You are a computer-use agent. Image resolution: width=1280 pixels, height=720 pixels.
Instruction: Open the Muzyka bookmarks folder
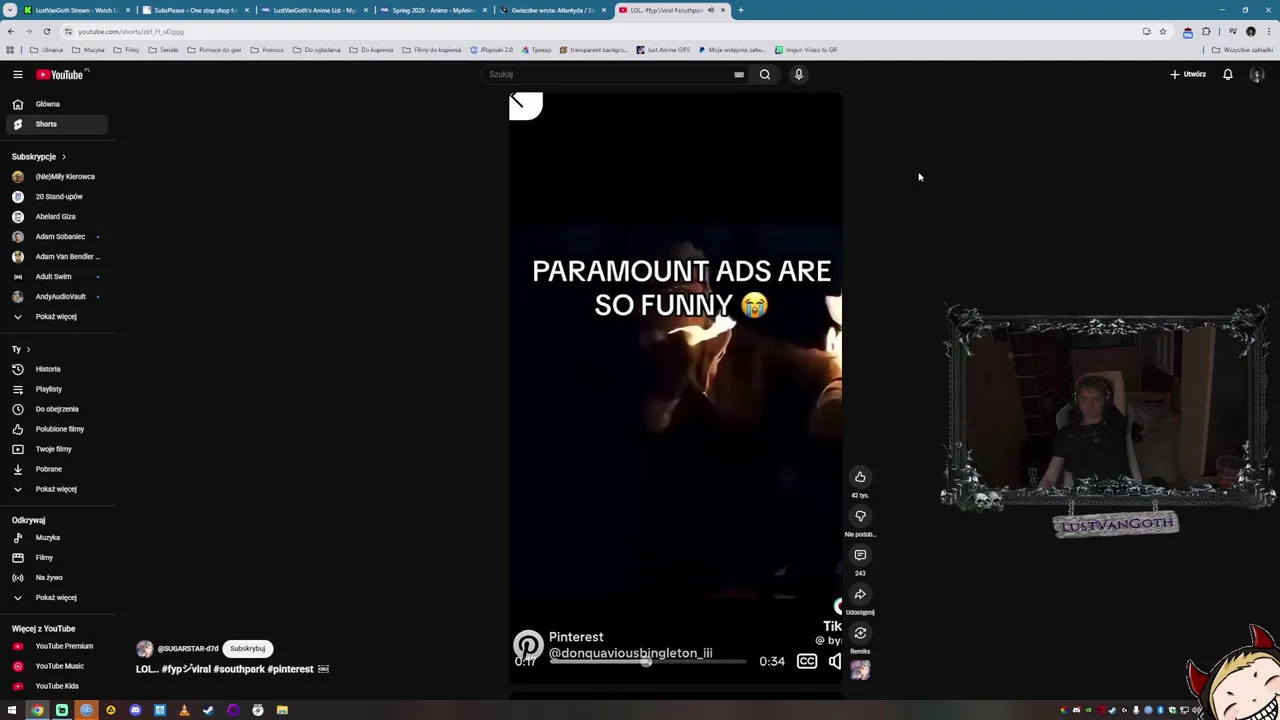pyautogui.click(x=88, y=50)
